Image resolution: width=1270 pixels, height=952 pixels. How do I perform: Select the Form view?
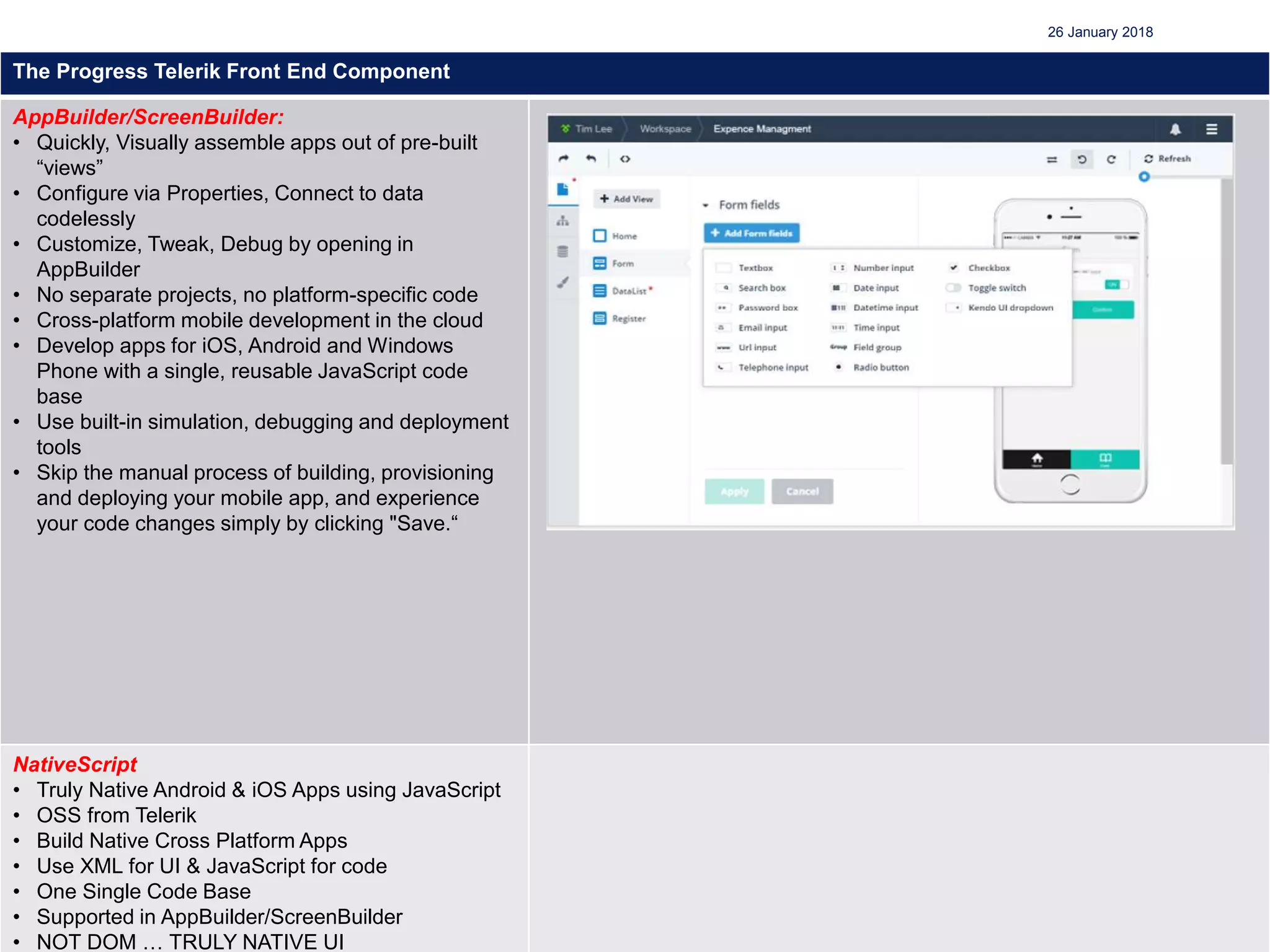(614, 263)
